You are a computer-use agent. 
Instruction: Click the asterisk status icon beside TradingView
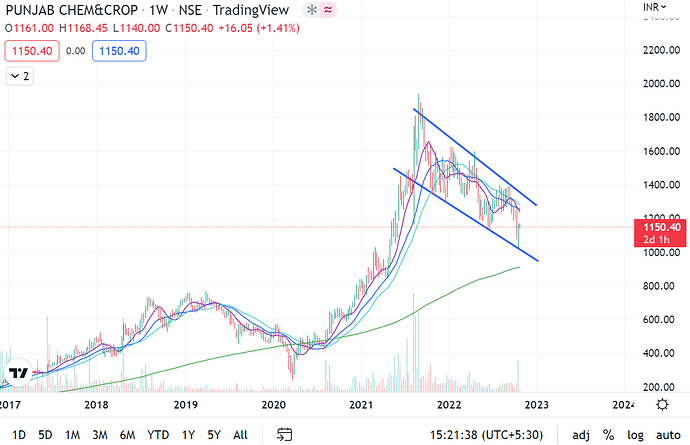(x=312, y=10)
